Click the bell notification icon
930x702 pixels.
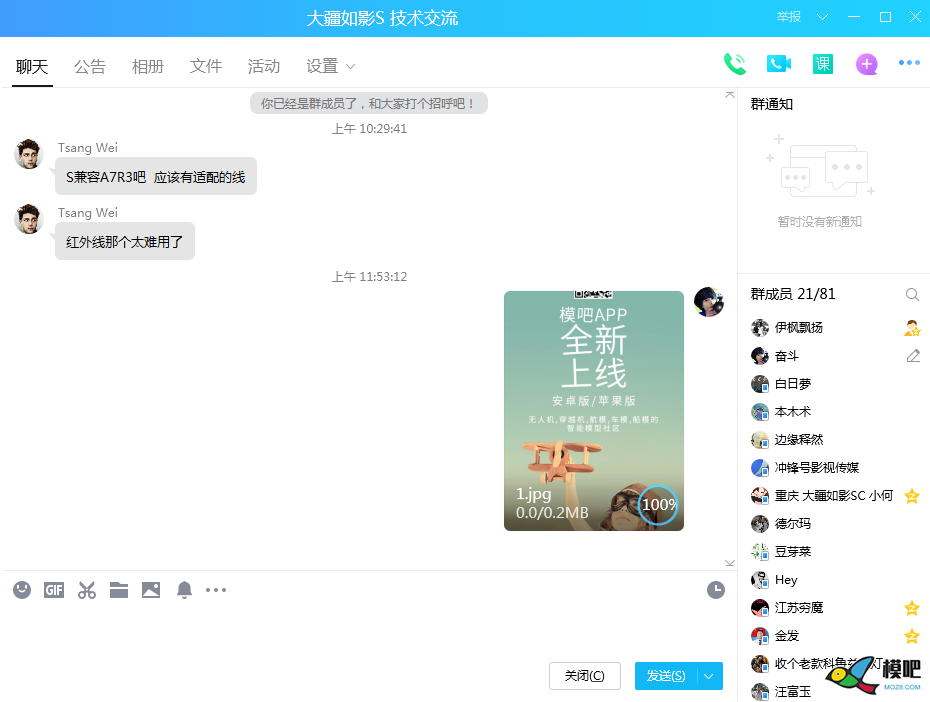click(x=184, y=589)
